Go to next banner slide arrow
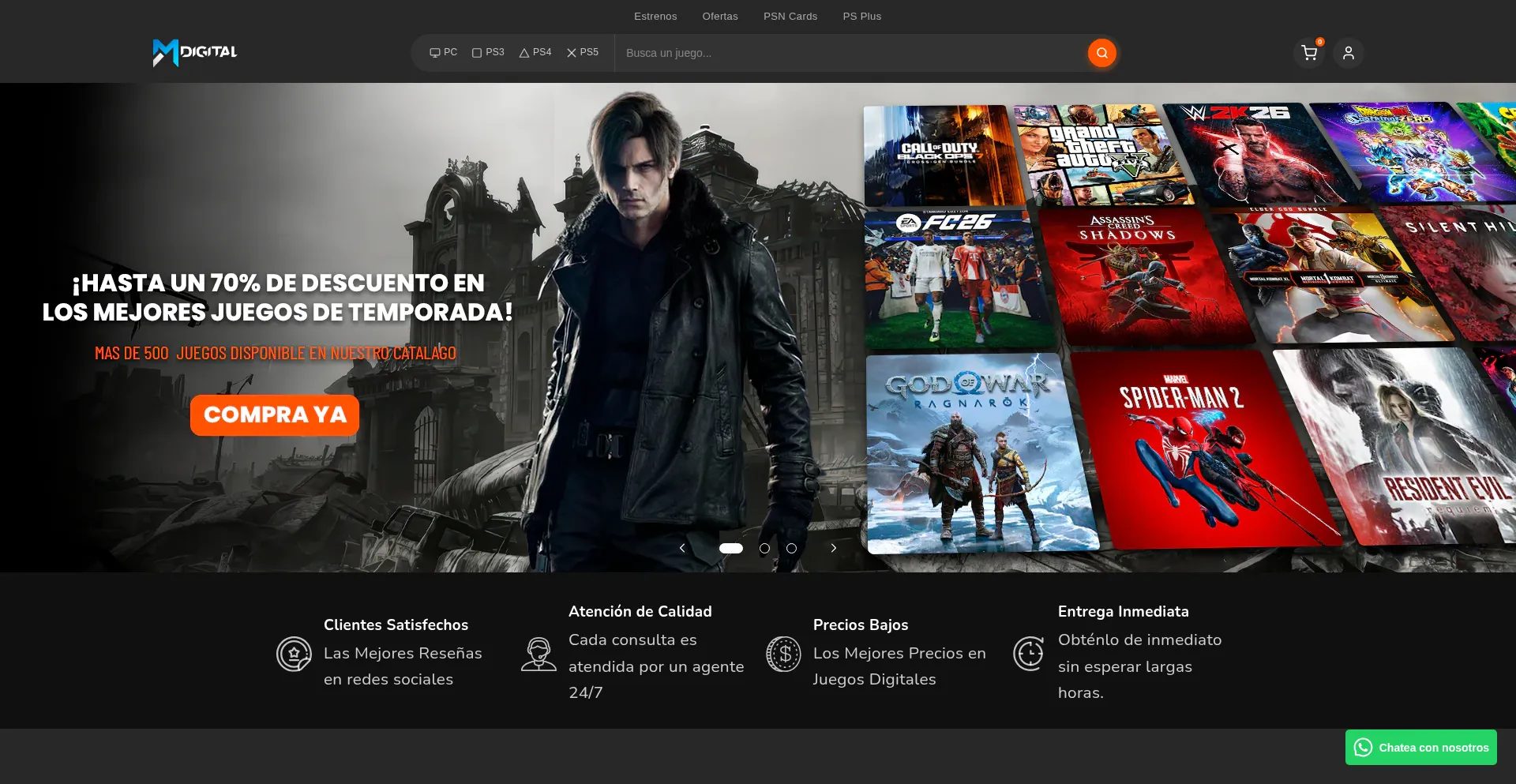Image resolution: width=1516 pixels, height=784 pixels. coord(833,548)
